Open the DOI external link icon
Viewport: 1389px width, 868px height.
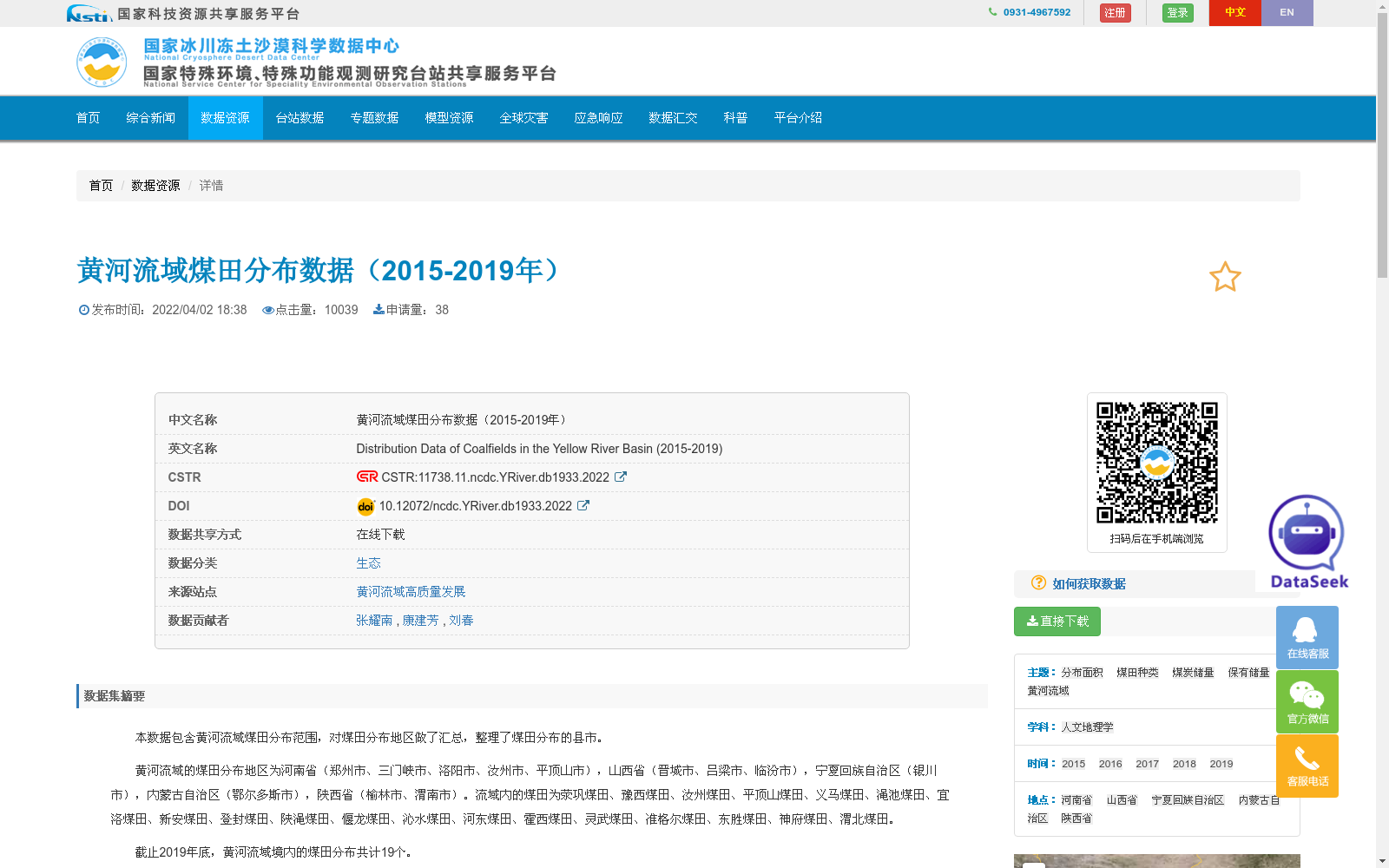583,505
